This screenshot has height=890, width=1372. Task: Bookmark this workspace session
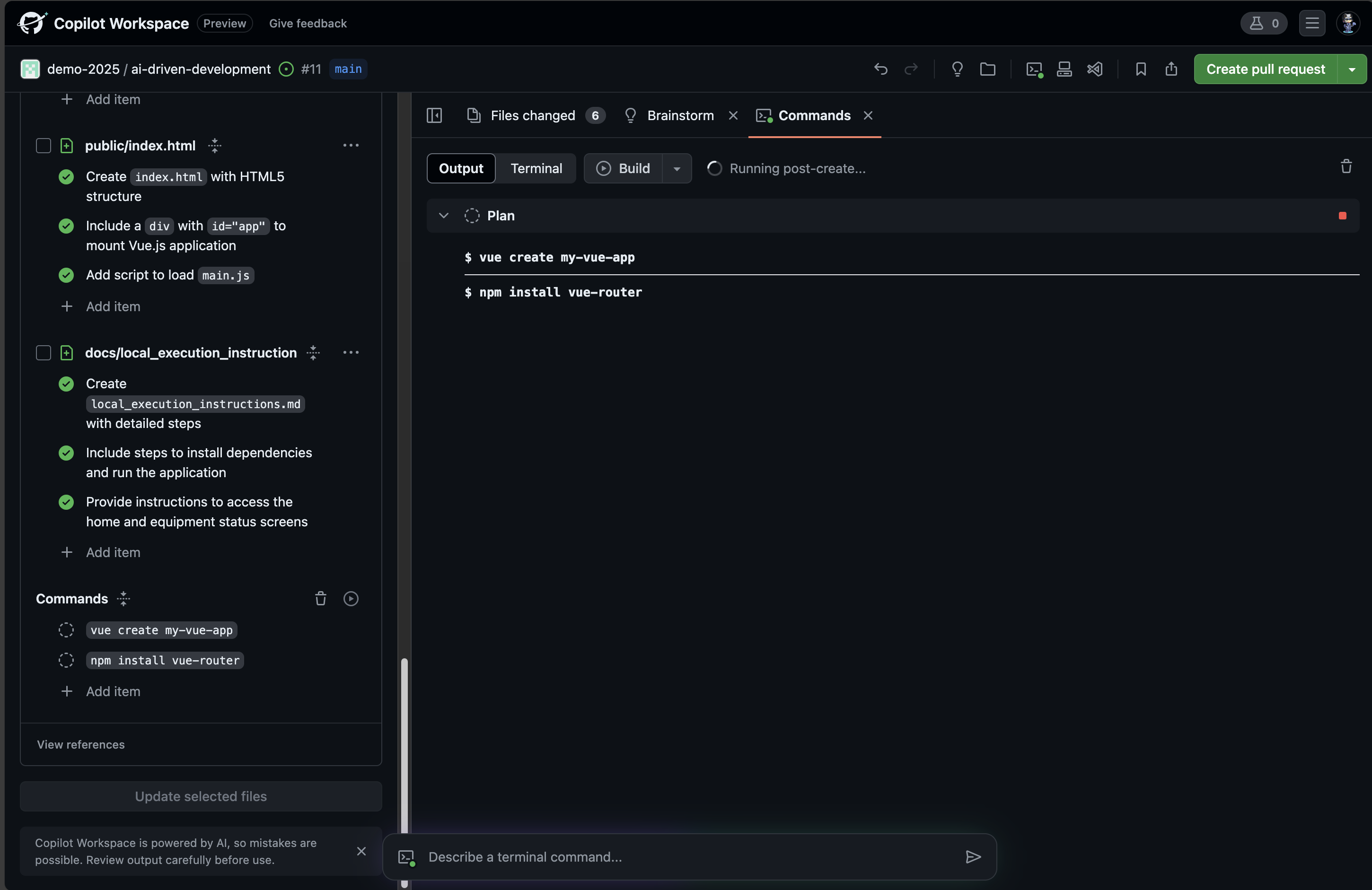click(1140, 69)
